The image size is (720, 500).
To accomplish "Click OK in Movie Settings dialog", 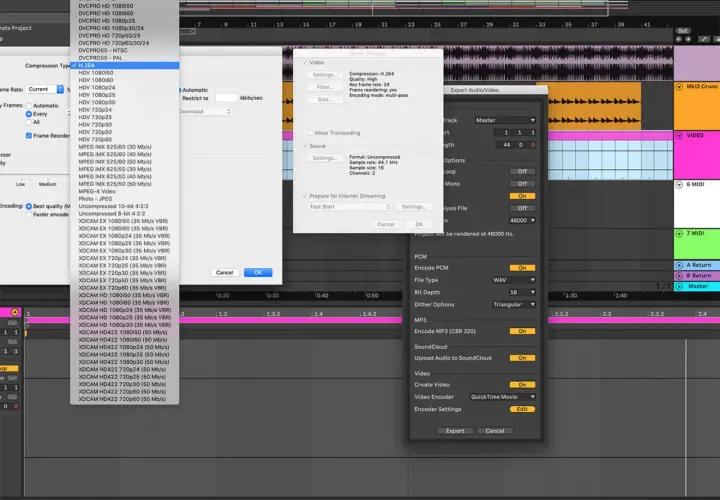I will click(419, 224).
